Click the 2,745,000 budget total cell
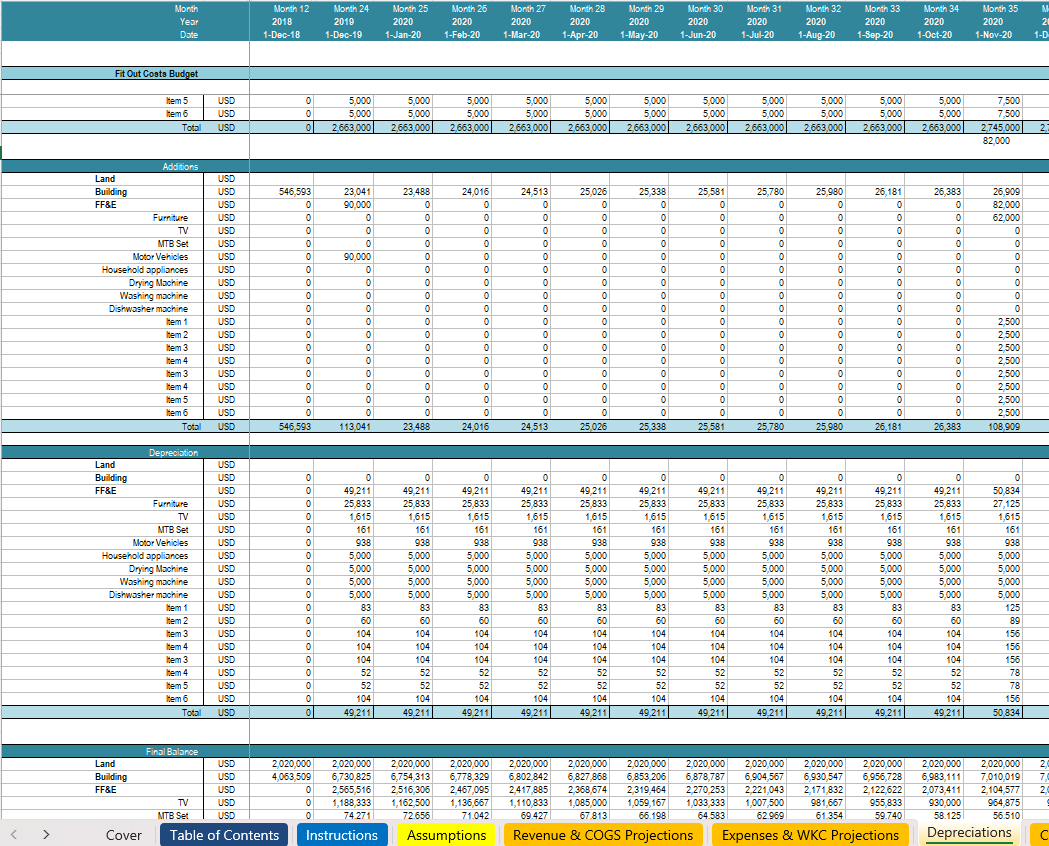 pos(993,128)
